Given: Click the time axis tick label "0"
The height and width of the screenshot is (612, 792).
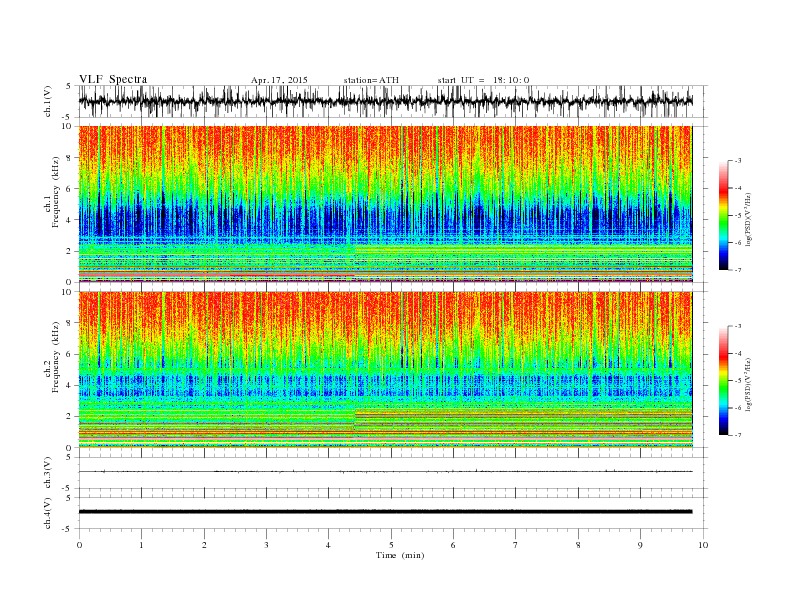Looking at the screenshot, I should click(79, 545).
